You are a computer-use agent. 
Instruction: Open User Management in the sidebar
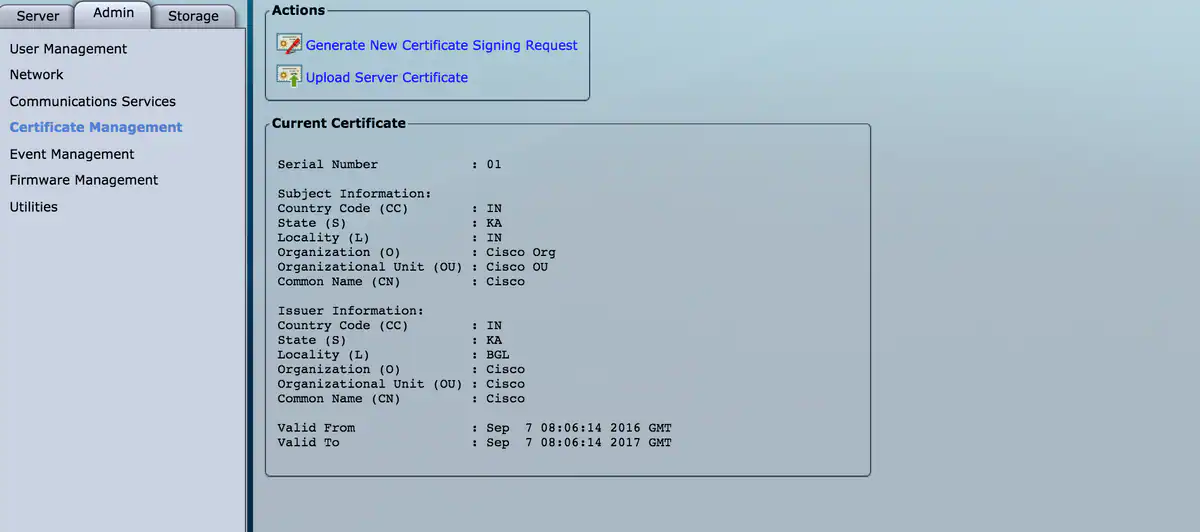coord(68,48)
